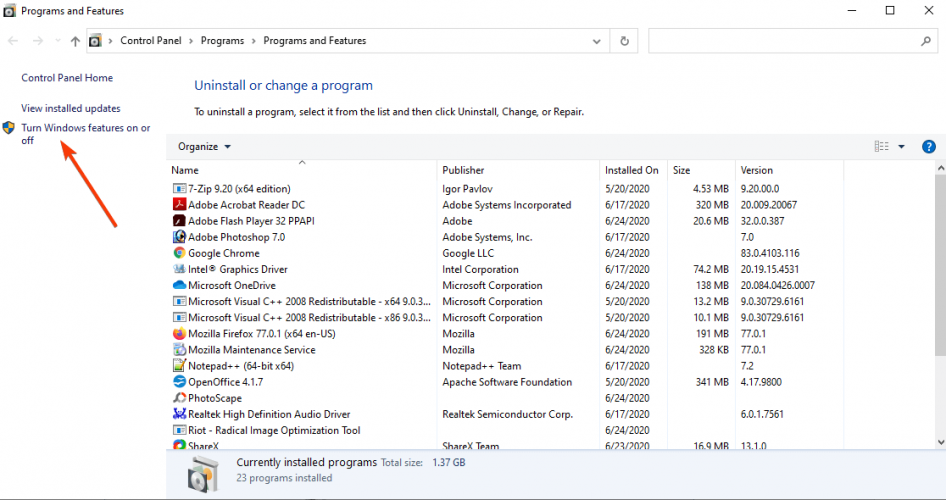Click the Visual C++ 2008 x86 icon

point(179,317)
